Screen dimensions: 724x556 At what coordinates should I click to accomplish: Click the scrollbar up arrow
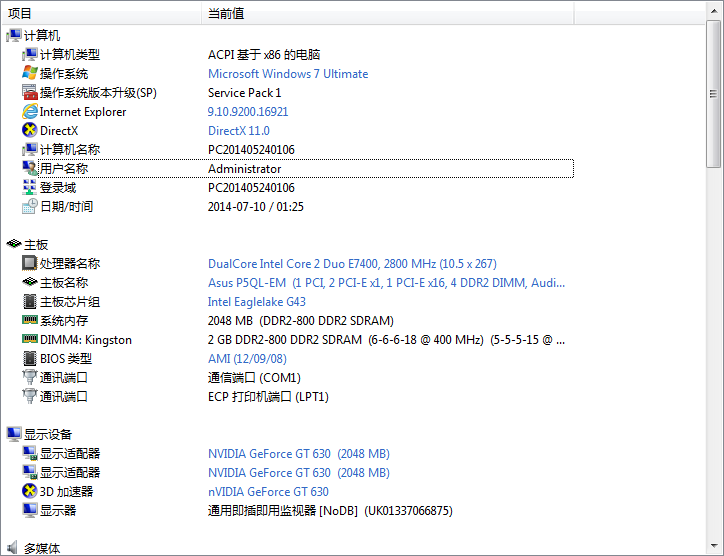[713, 11]
